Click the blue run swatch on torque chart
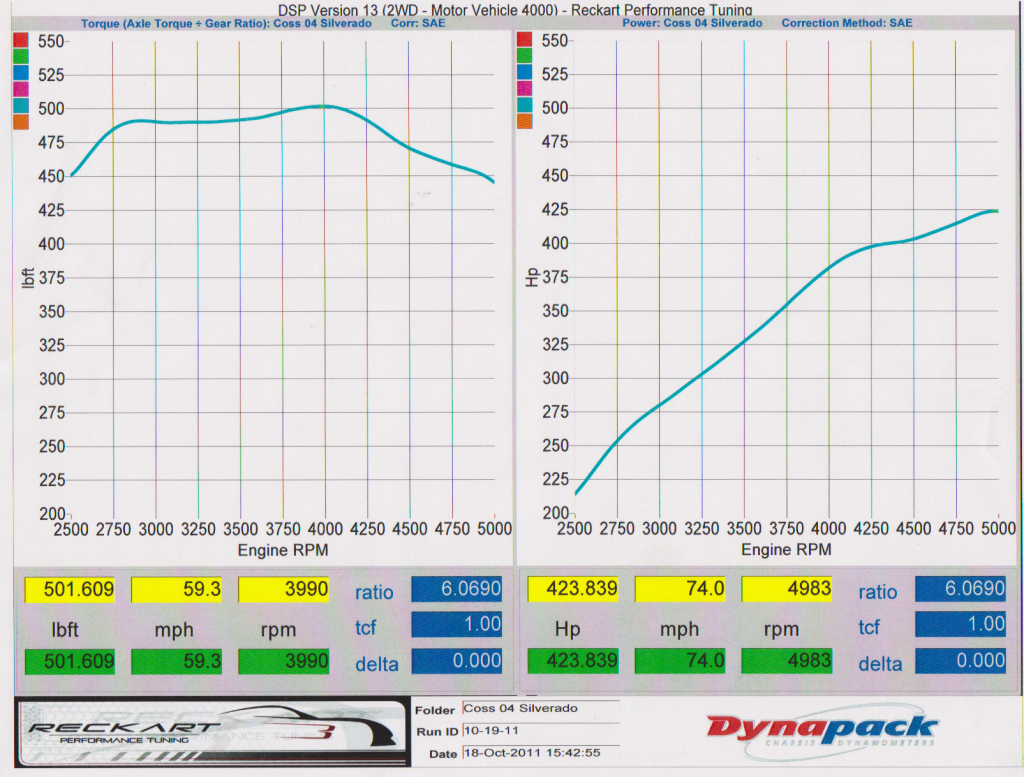 tap(21, 72)
